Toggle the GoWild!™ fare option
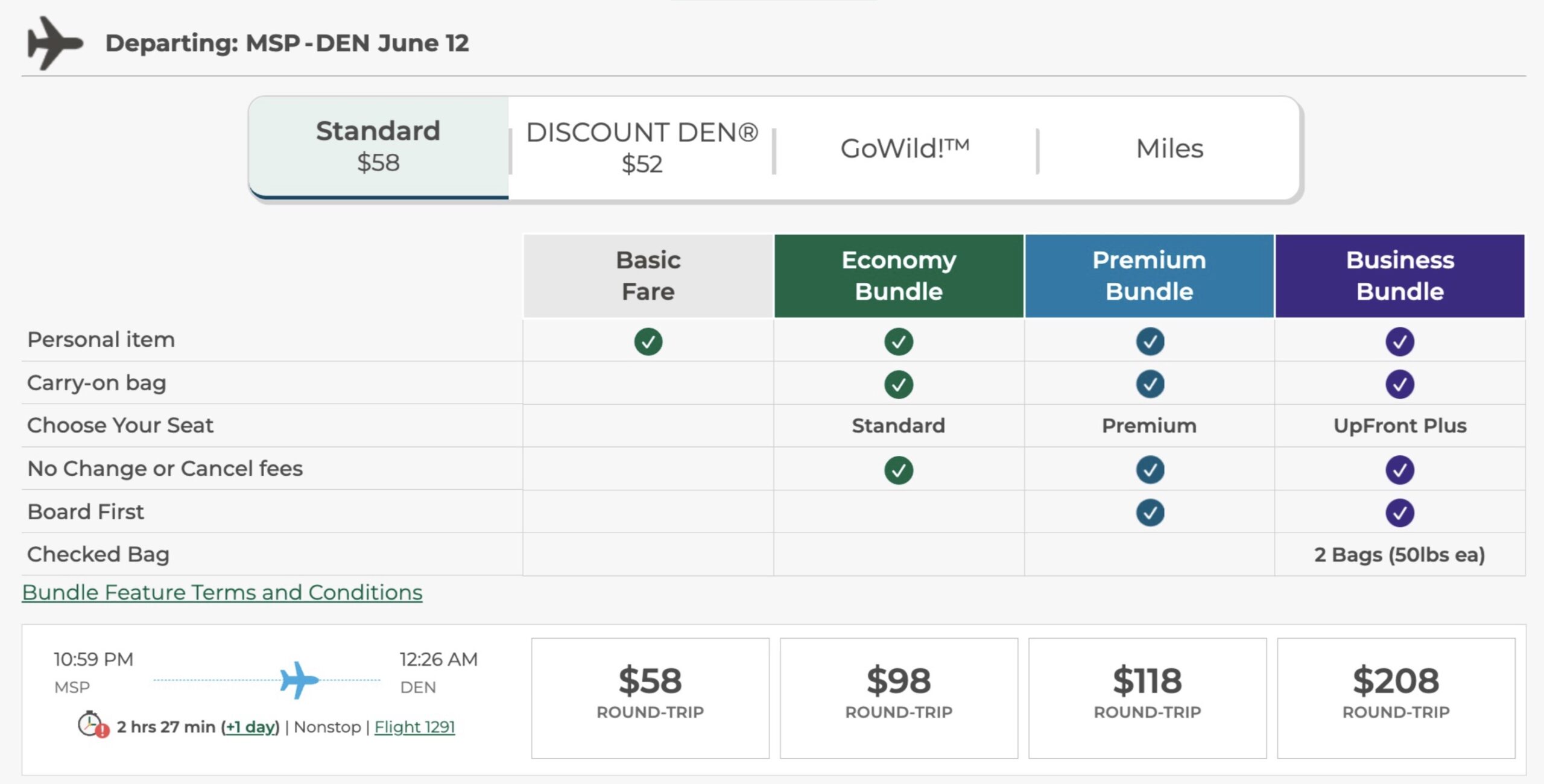The height and width of the screenshot is (784, 1544). 901,147
